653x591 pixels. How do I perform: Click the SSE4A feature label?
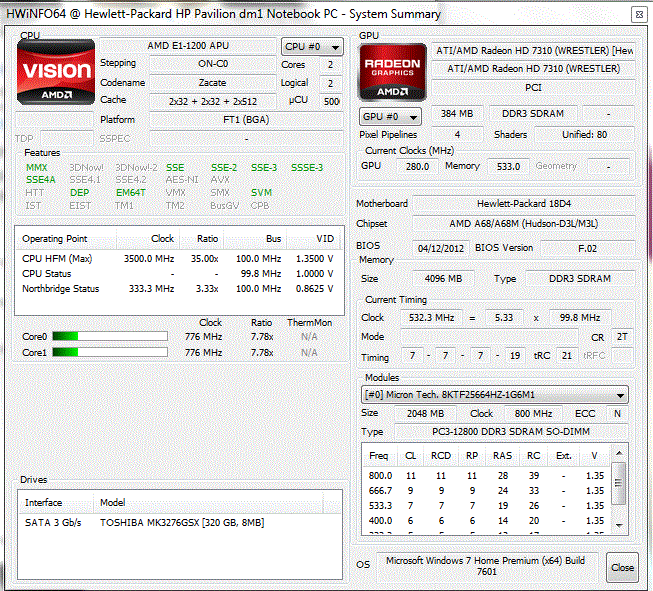coord(40,180)
